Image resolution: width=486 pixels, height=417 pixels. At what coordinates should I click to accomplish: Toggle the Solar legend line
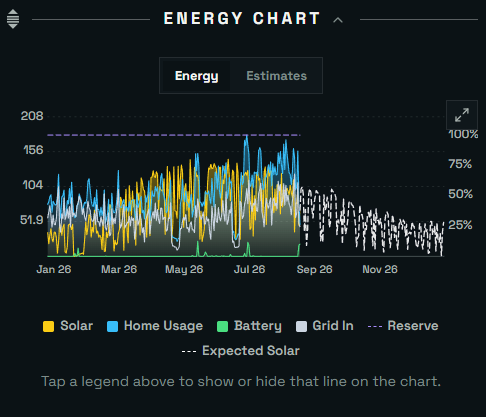tap(68, 326)
